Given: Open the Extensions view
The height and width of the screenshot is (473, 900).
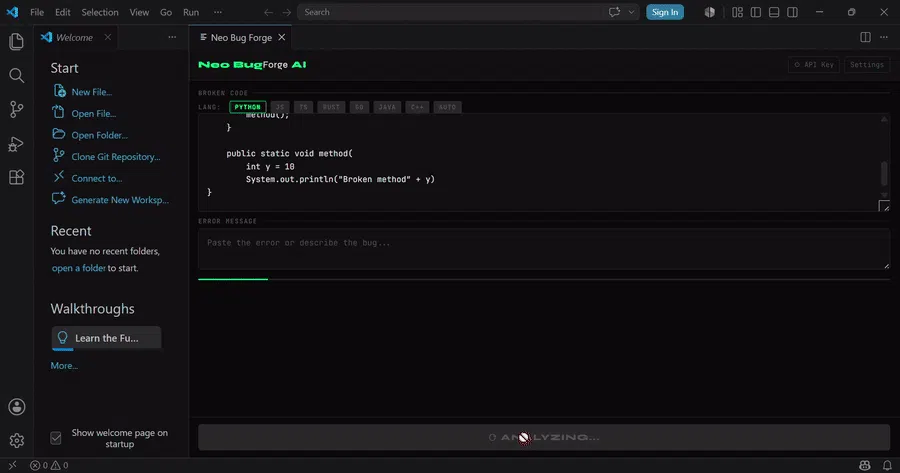Looking at the screenshot, I should pos(16,177).
